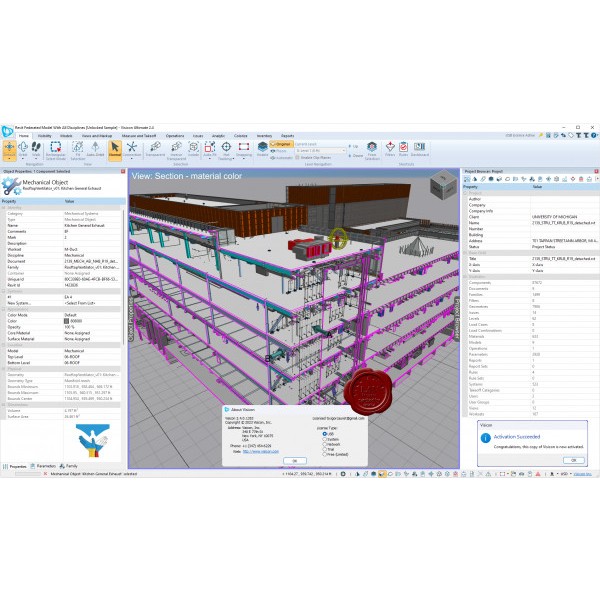Image resolution: width=600 pixels, height=600 pixels.
Task: Open the Measure and Takeoff tab
Action: [139, 136]
